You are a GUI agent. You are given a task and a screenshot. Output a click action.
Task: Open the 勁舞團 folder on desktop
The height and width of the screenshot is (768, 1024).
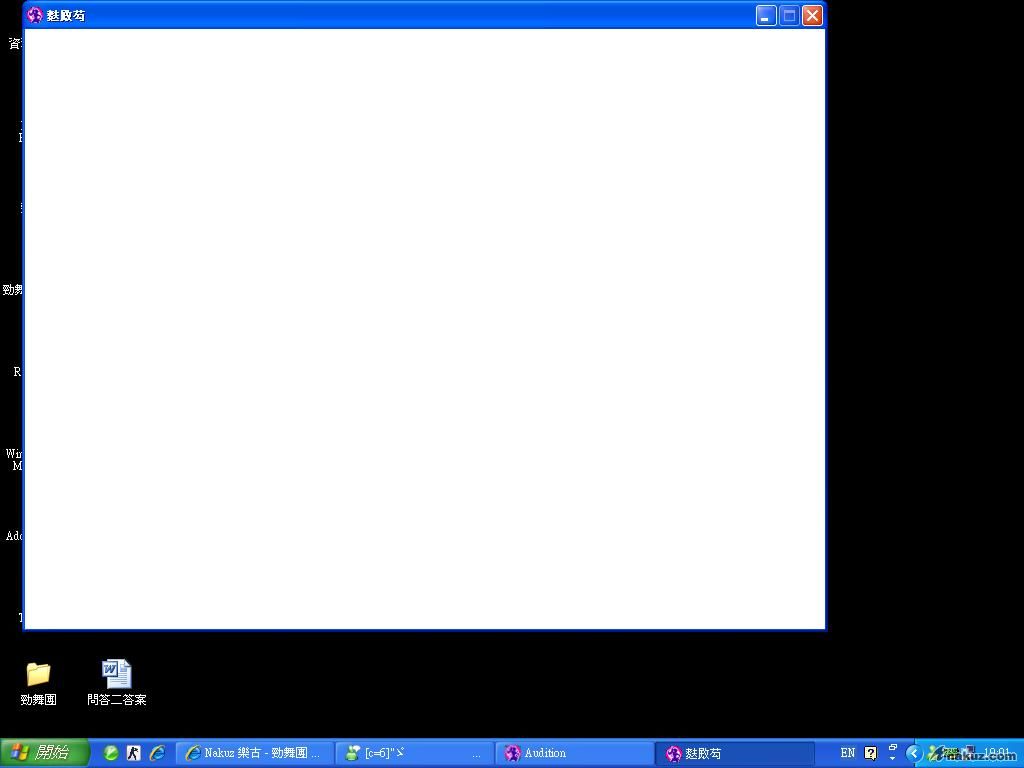(x=39, y=682)
